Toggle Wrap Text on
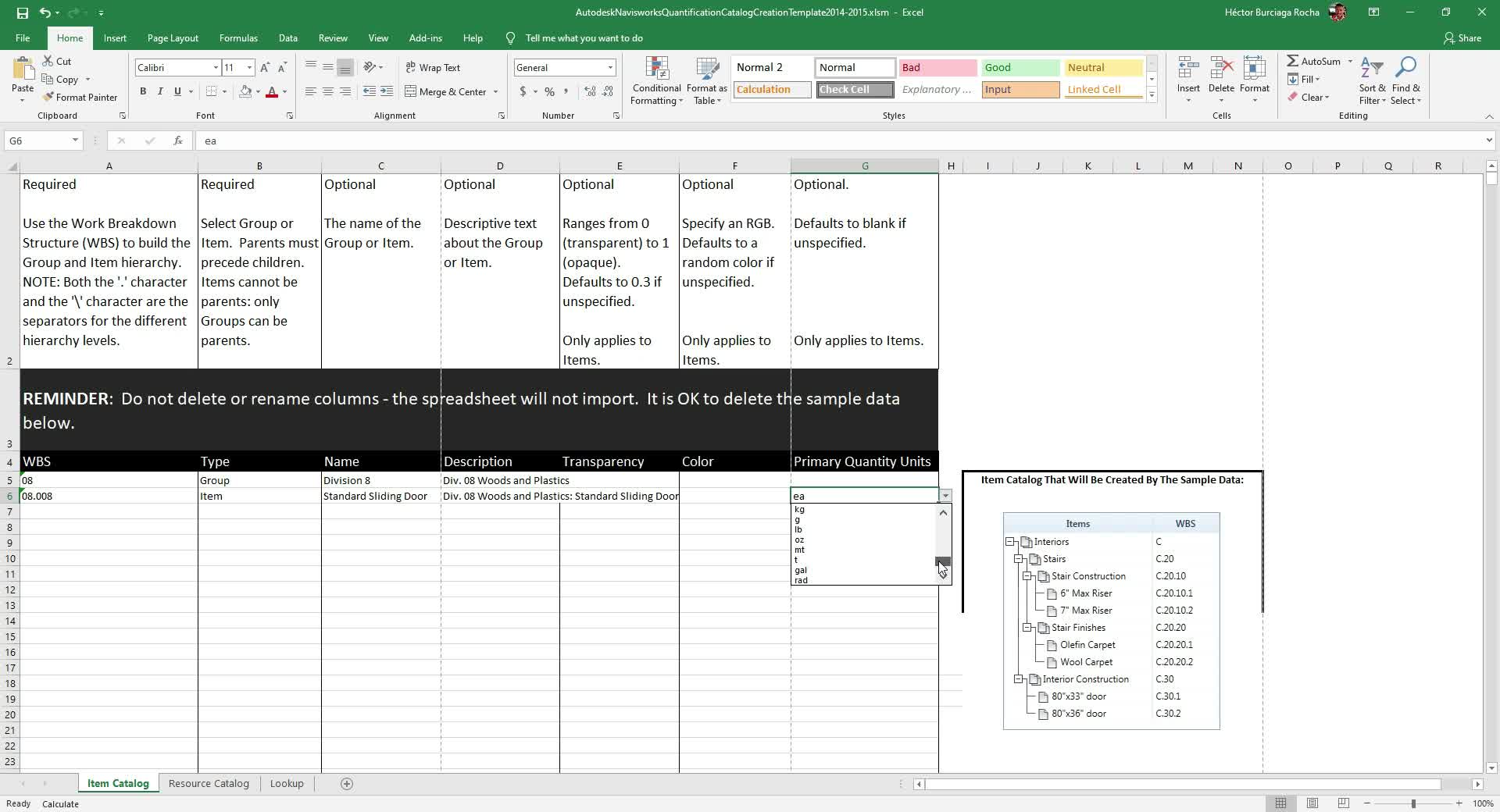 pos(433,67)
